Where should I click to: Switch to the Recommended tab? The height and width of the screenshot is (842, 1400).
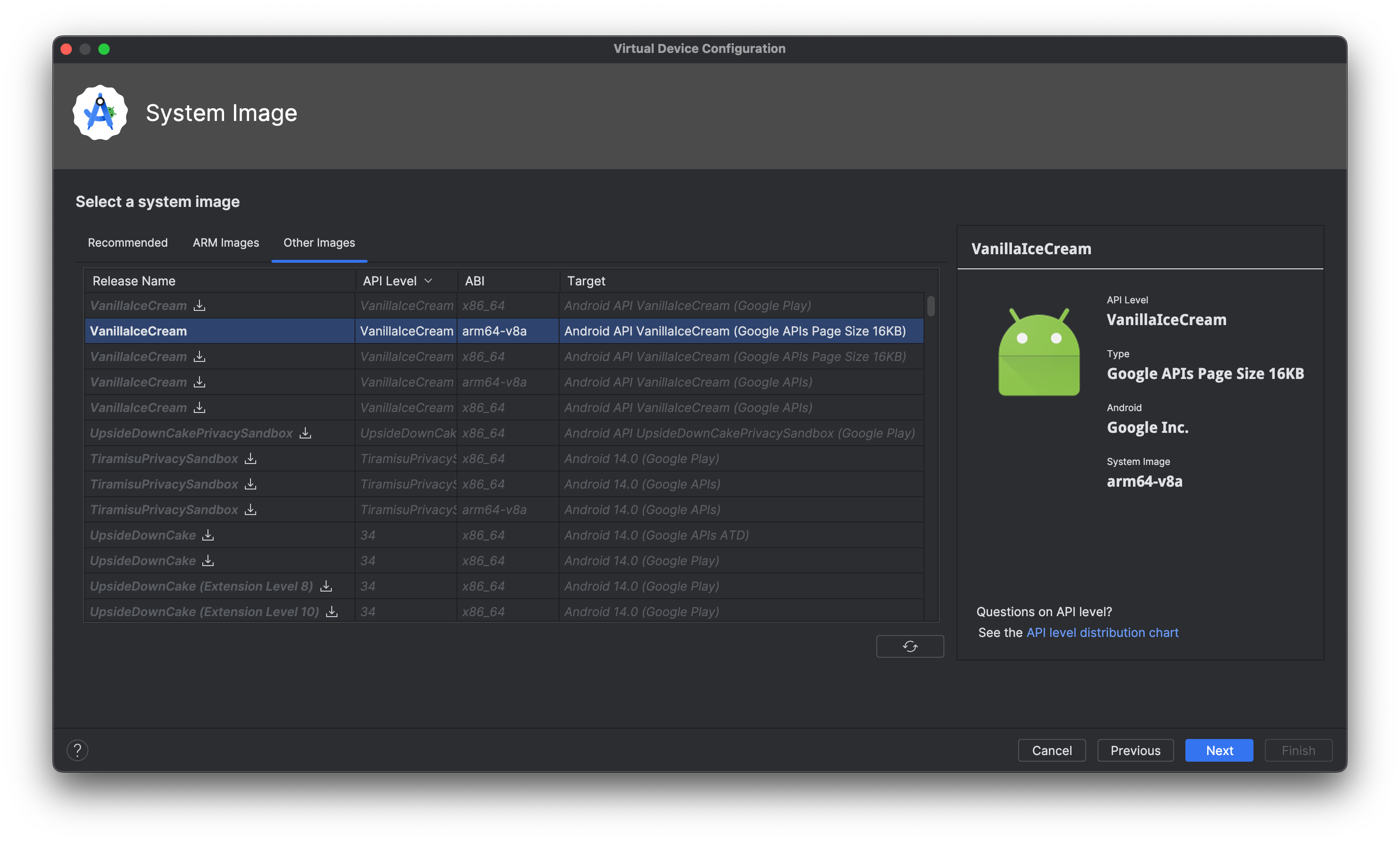point(127,243)
